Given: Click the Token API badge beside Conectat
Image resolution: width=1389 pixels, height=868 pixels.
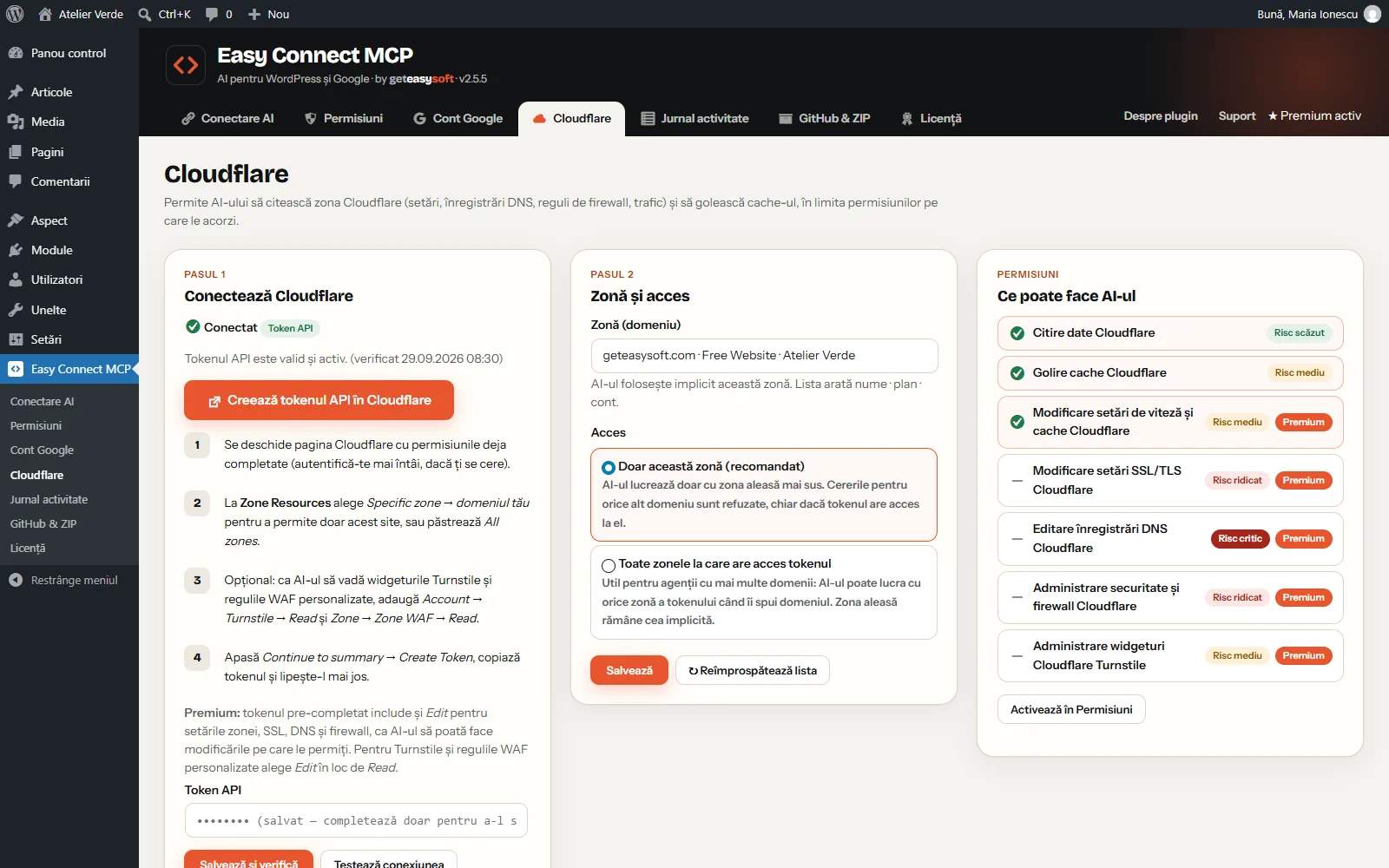Looking at the screenshot, I should 290,328.
